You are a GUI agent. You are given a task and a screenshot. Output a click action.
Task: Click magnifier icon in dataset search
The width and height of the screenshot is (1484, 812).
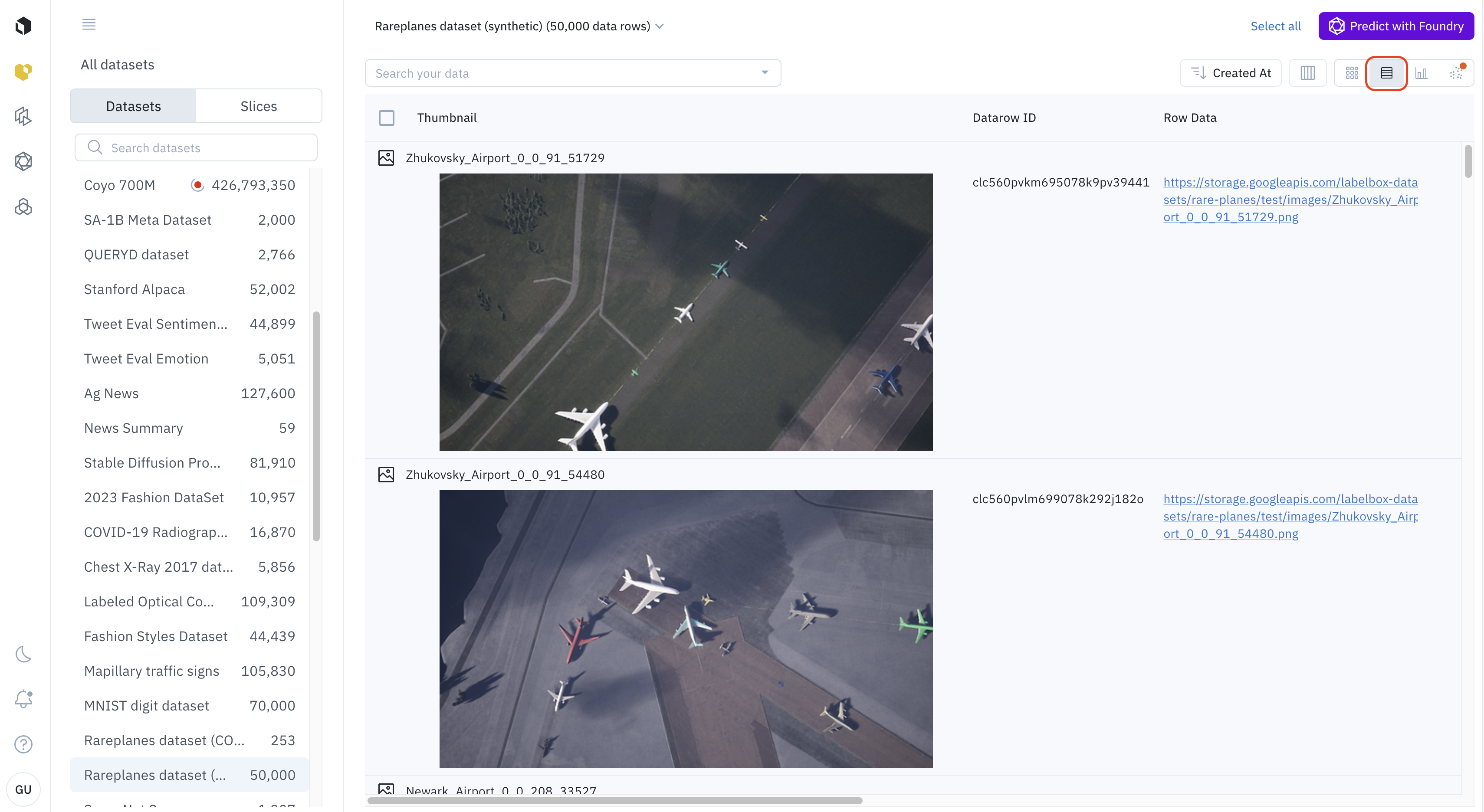click(x=95, y=147)
